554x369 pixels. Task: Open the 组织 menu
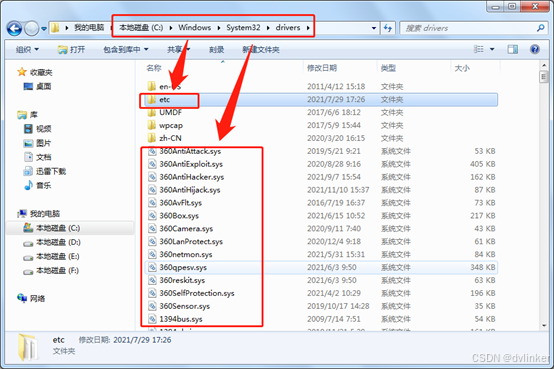click(27, 49)
